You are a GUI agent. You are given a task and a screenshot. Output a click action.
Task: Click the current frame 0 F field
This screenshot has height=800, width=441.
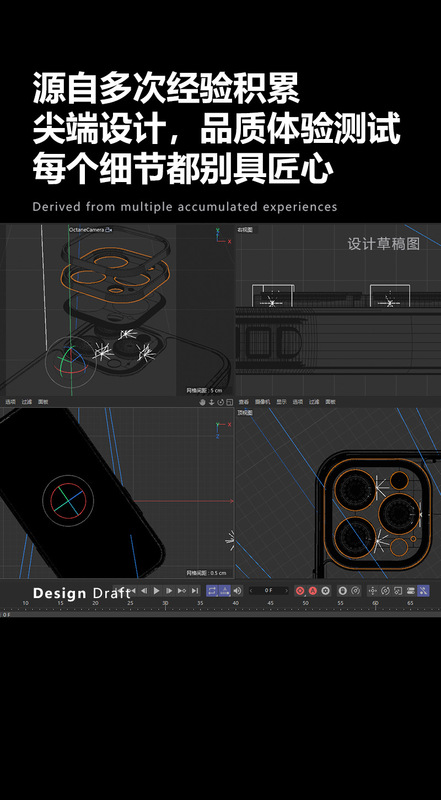pyautogui.click(x=268, y=590)
